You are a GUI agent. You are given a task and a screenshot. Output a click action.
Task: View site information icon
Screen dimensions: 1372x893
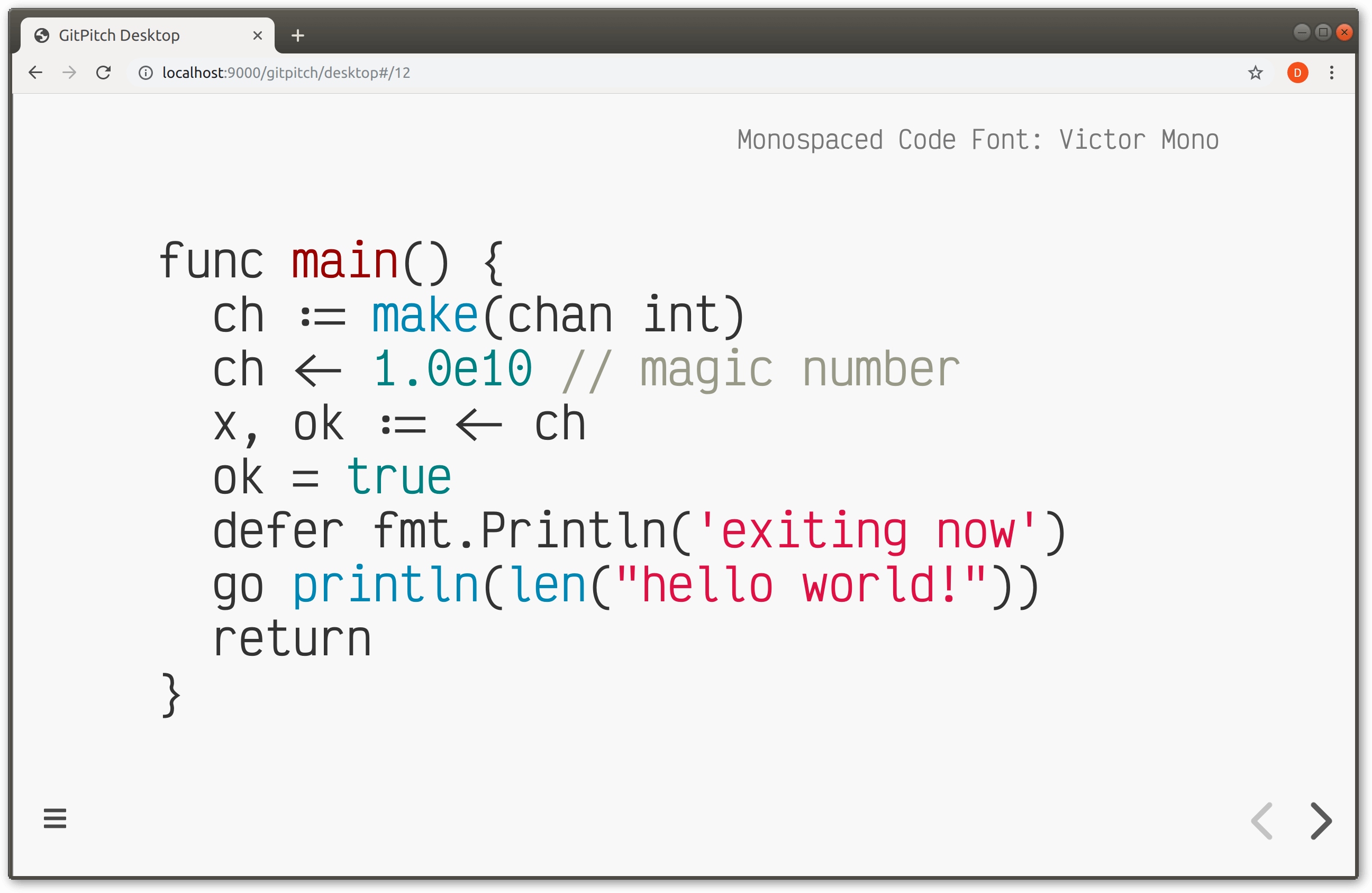146,73
